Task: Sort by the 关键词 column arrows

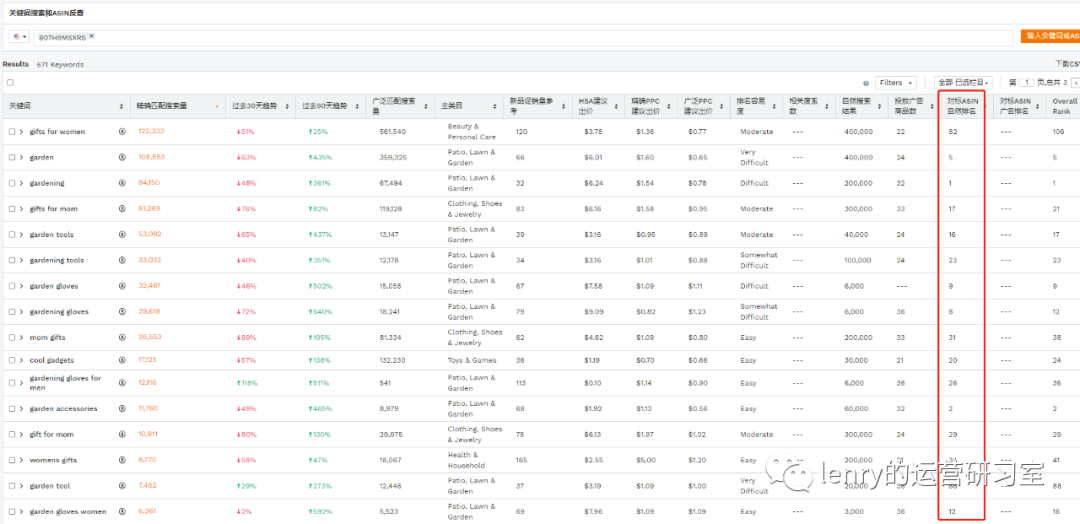Action: point(121,107)
